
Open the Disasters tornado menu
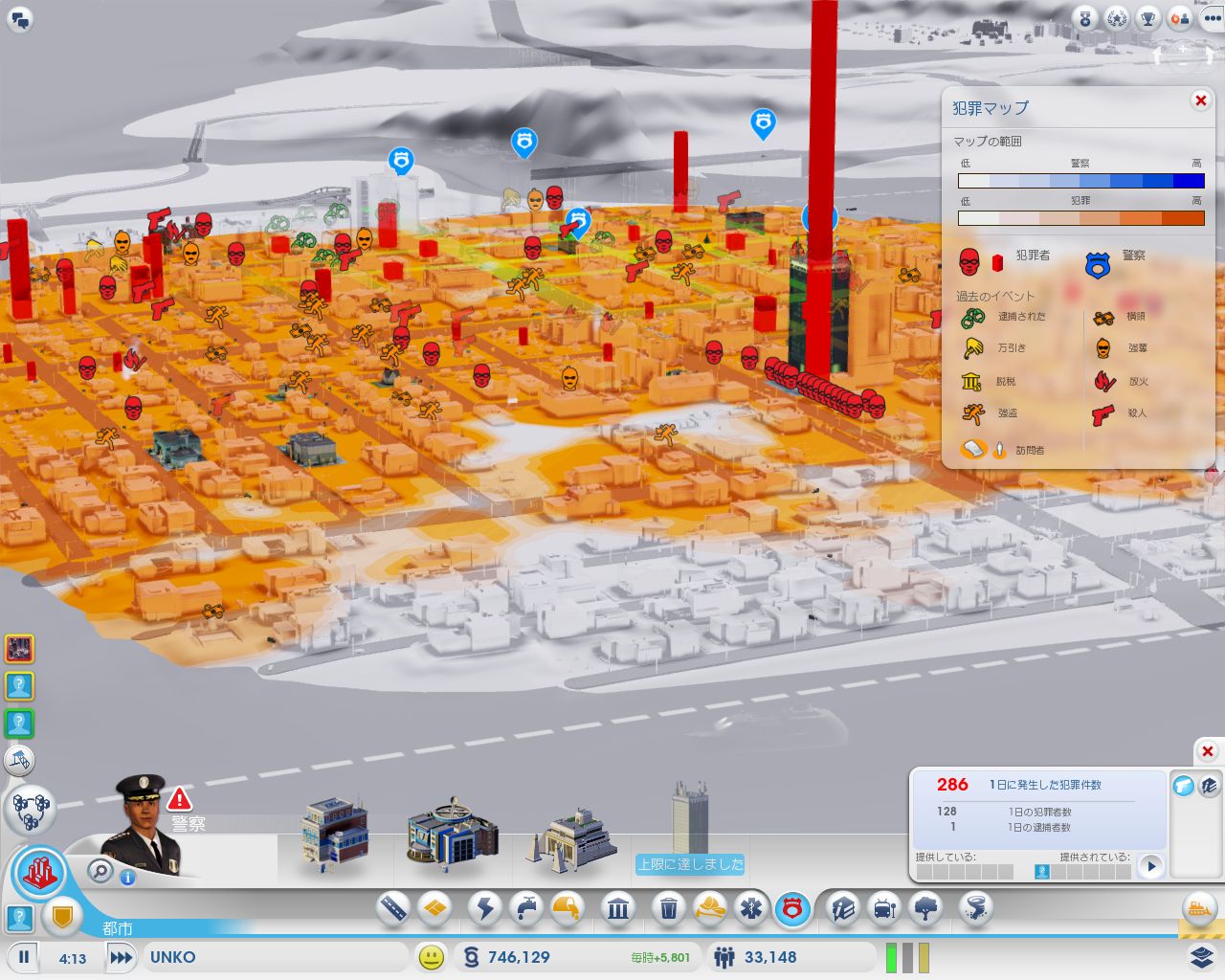point(975,907)
